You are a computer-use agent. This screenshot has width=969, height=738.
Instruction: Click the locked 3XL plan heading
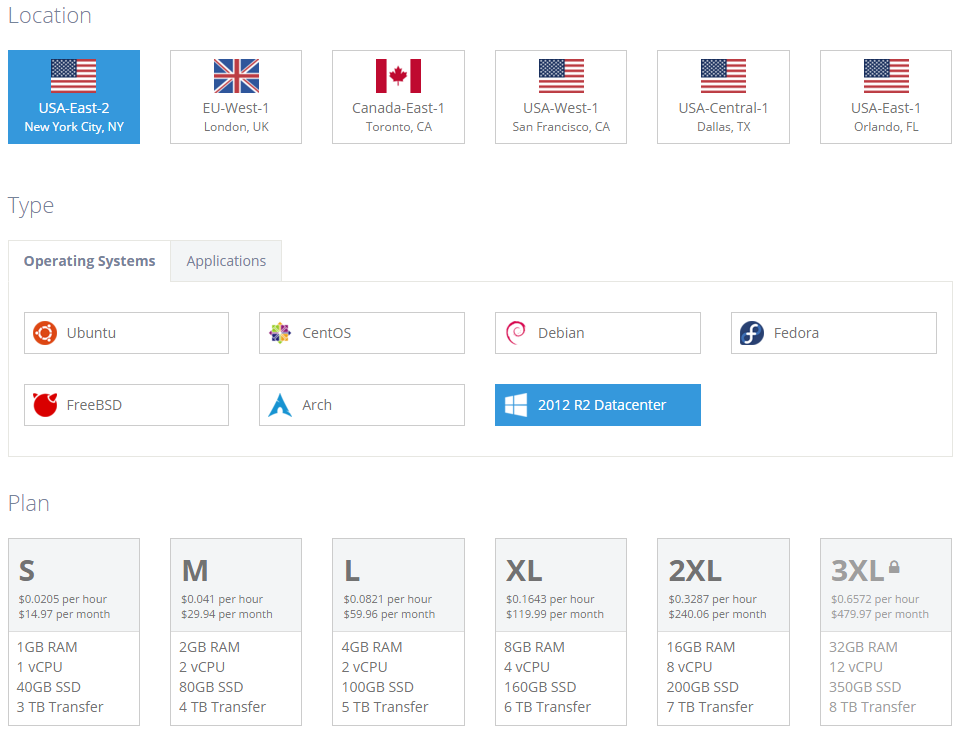(857, 570)
